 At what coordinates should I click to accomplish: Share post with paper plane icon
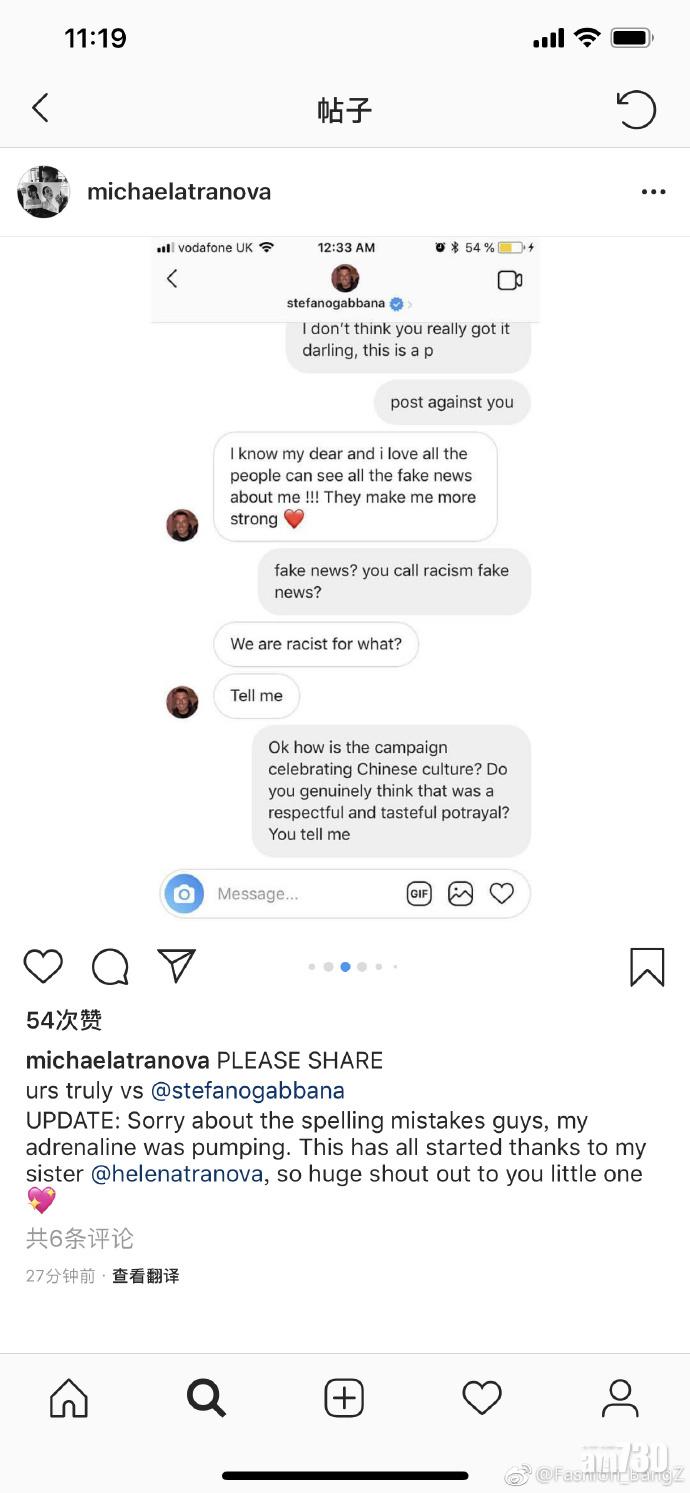pyautogui.click(x=176, y=966)
